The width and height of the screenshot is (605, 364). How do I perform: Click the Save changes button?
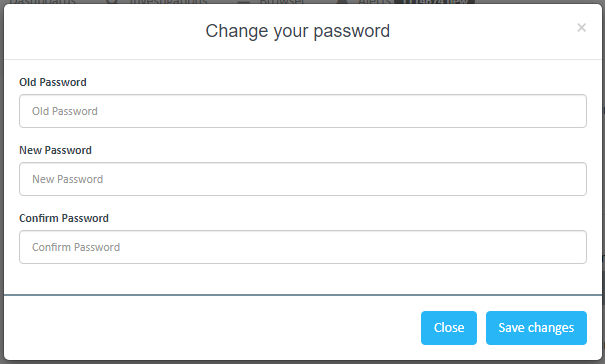pos(536,328)
